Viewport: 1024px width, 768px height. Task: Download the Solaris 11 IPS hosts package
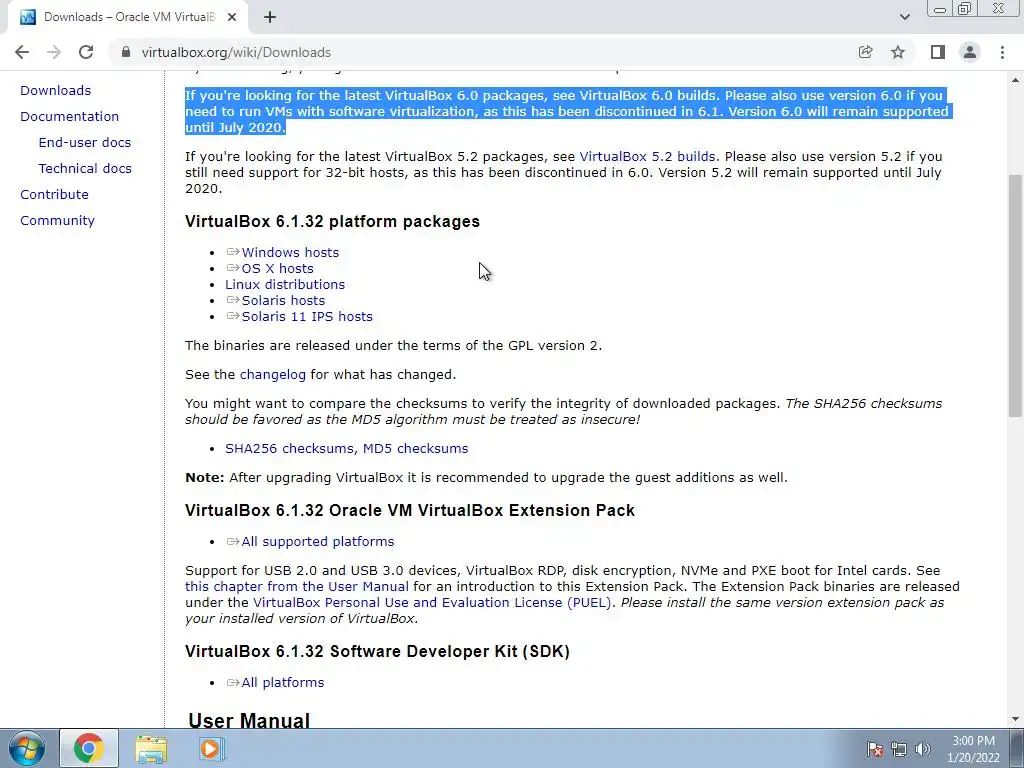coord(307,317)
